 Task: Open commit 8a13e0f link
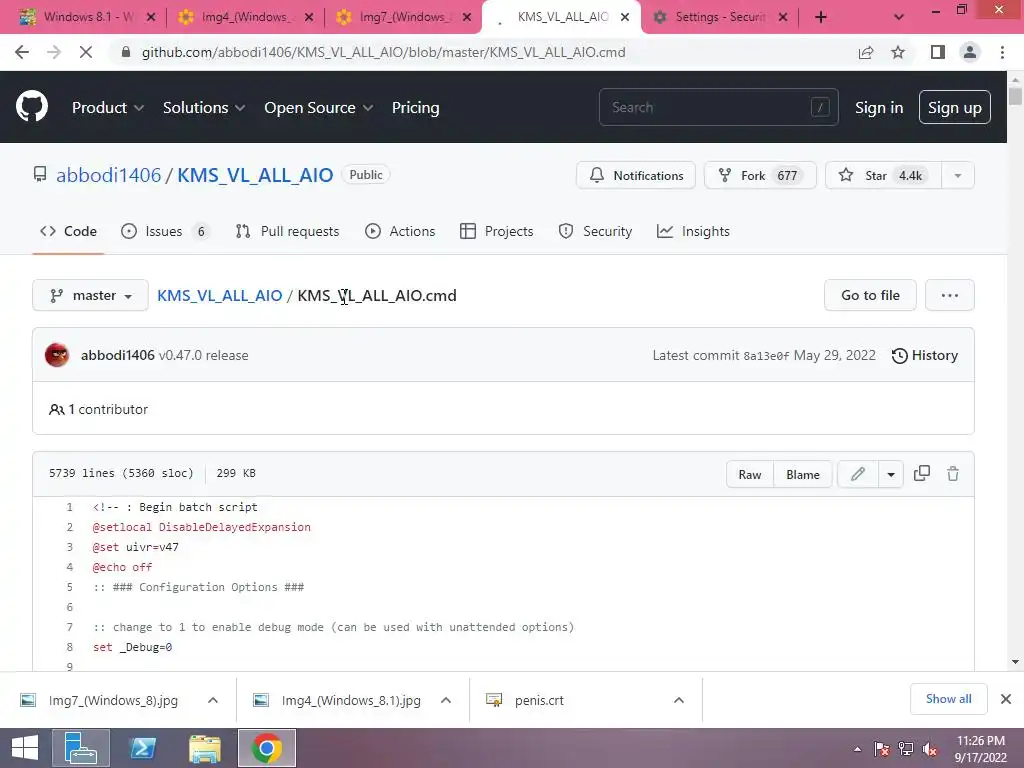tap(766, 356)
